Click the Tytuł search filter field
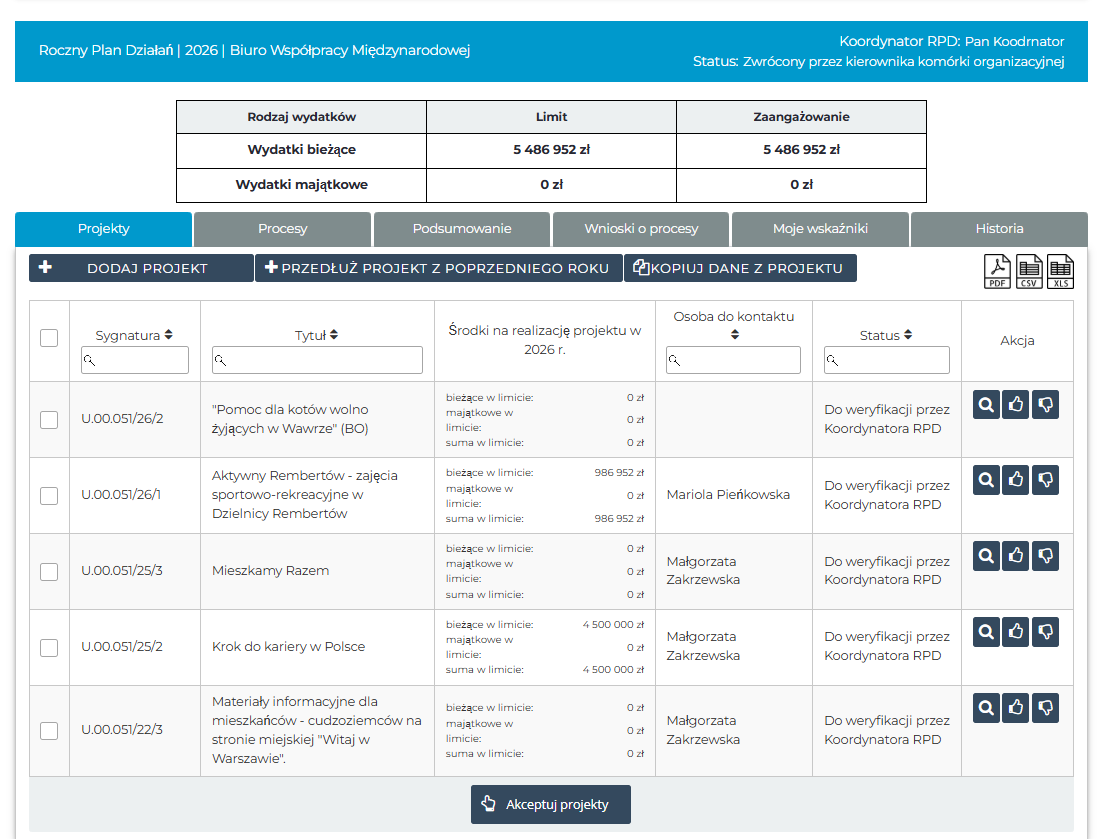 pos(317,360)
